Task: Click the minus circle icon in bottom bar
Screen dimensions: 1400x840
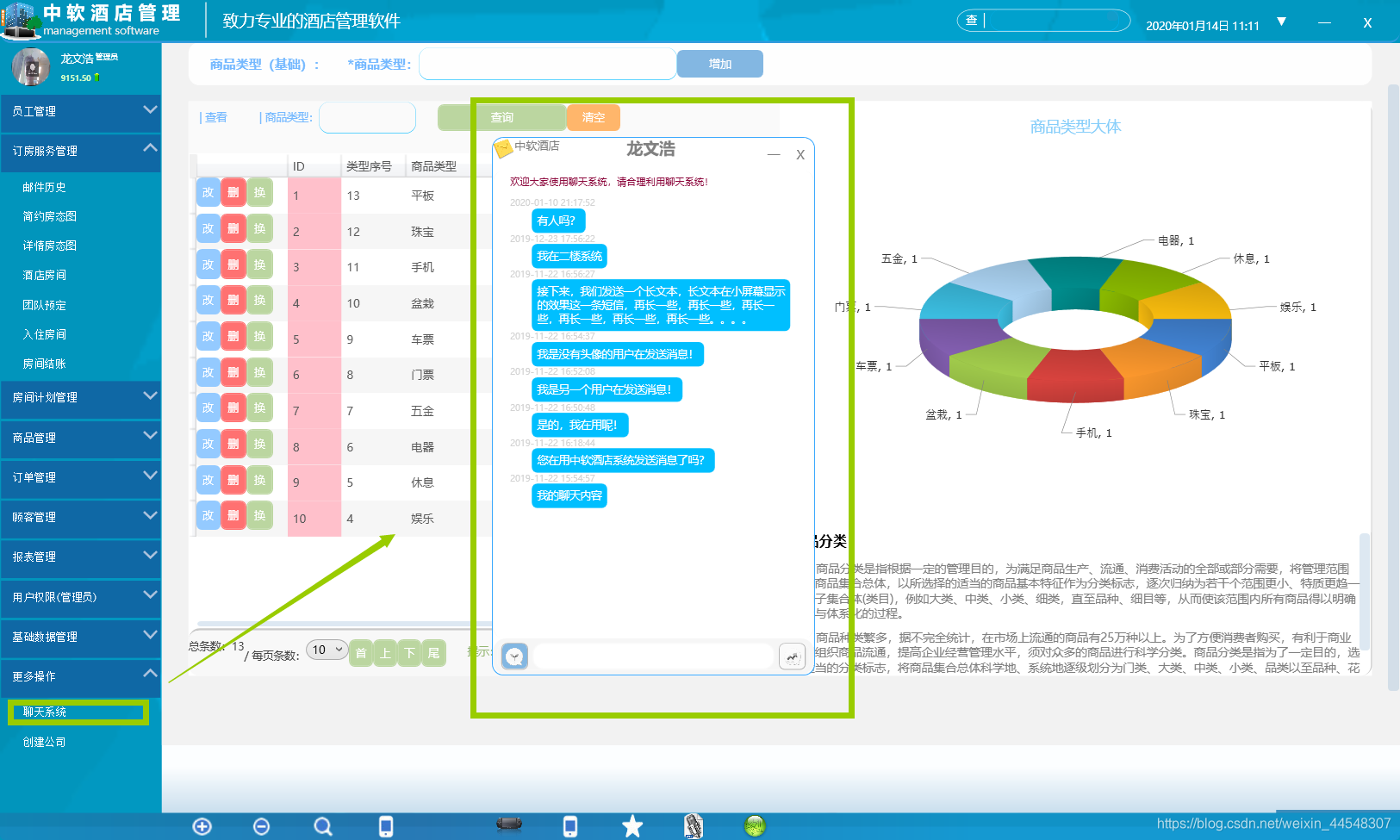Action: [262, 827]
